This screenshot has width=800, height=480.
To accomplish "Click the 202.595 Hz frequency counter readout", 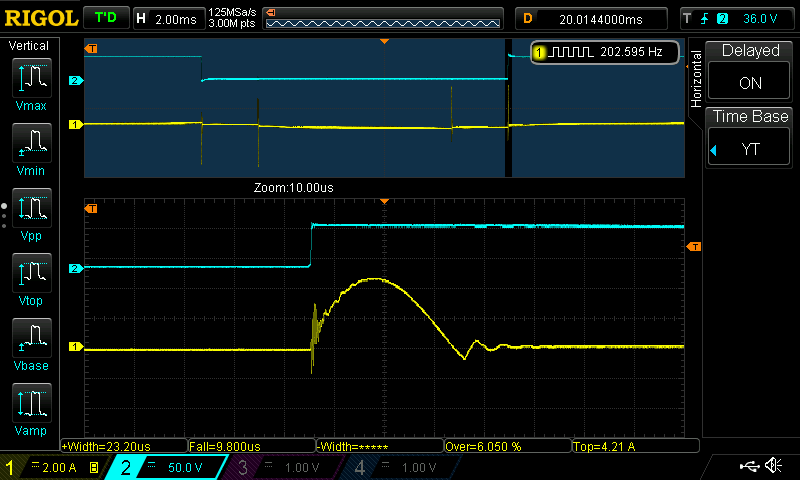I will click(605, 52).
